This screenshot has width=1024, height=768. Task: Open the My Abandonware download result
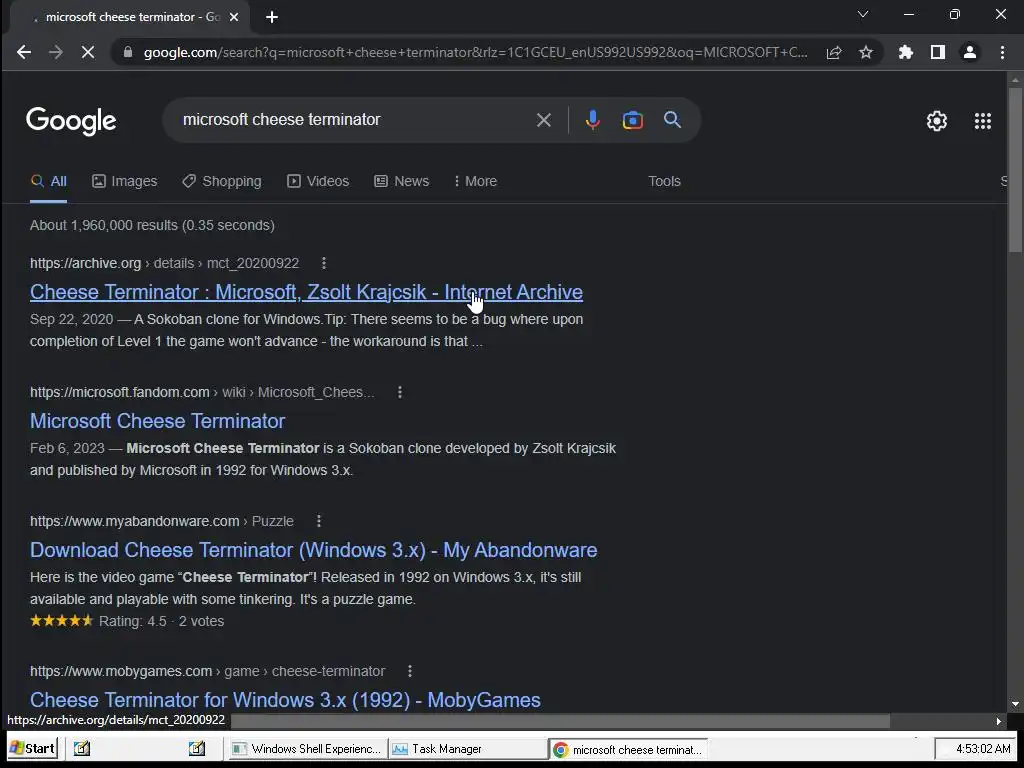[313, 550]
